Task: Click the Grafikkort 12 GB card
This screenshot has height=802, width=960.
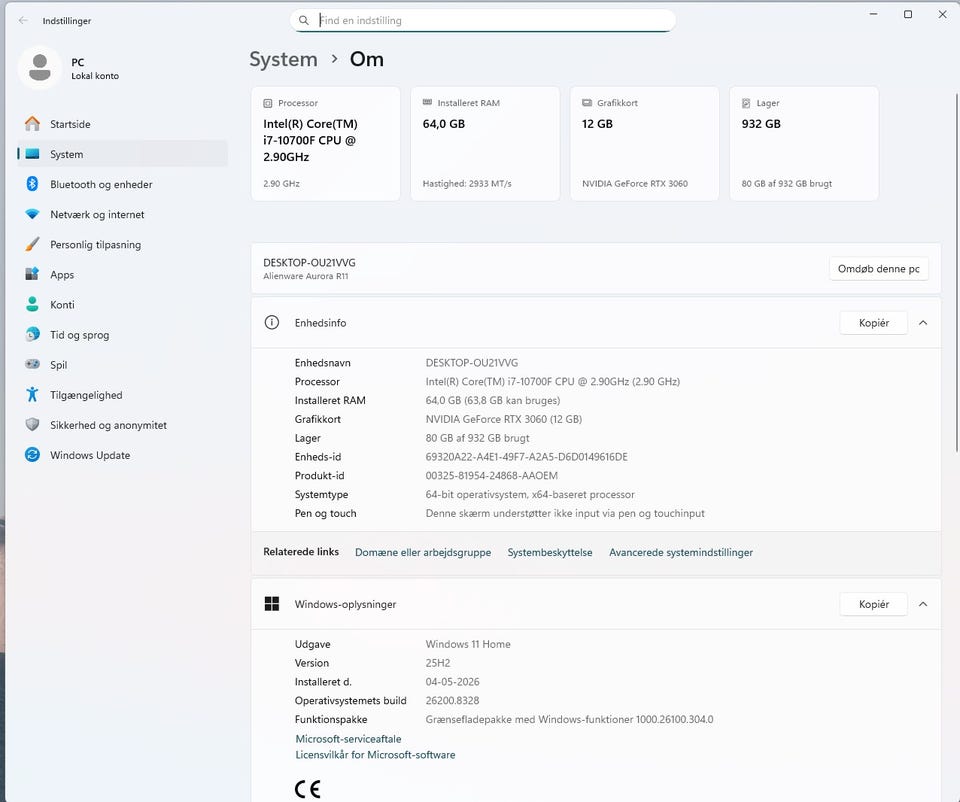Action: tap(645, 143)
